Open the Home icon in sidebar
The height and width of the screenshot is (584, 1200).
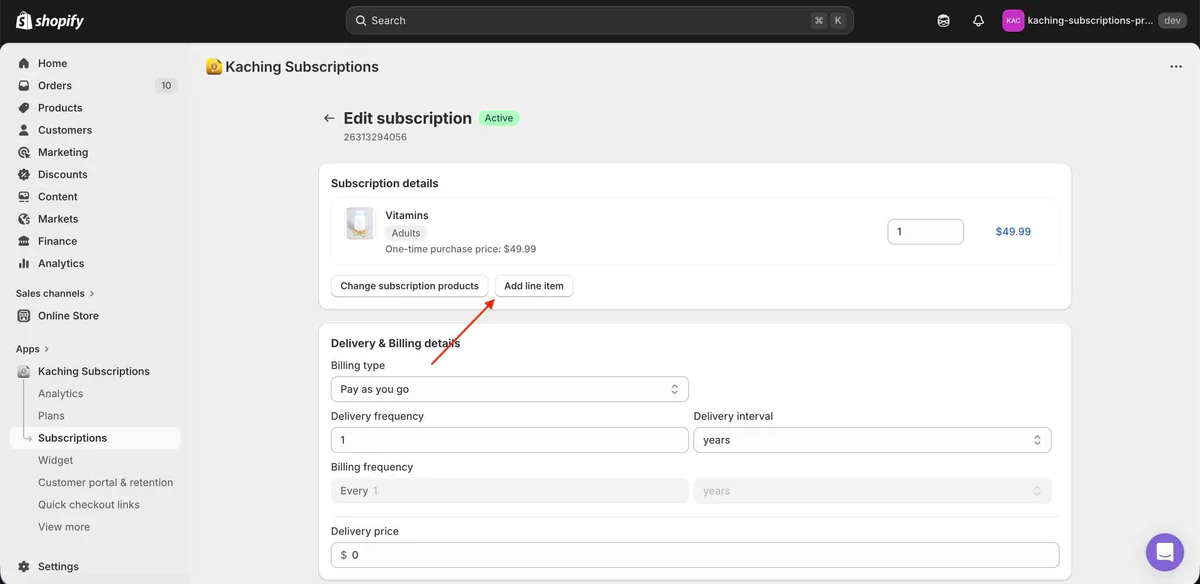[x=24, y=63]
